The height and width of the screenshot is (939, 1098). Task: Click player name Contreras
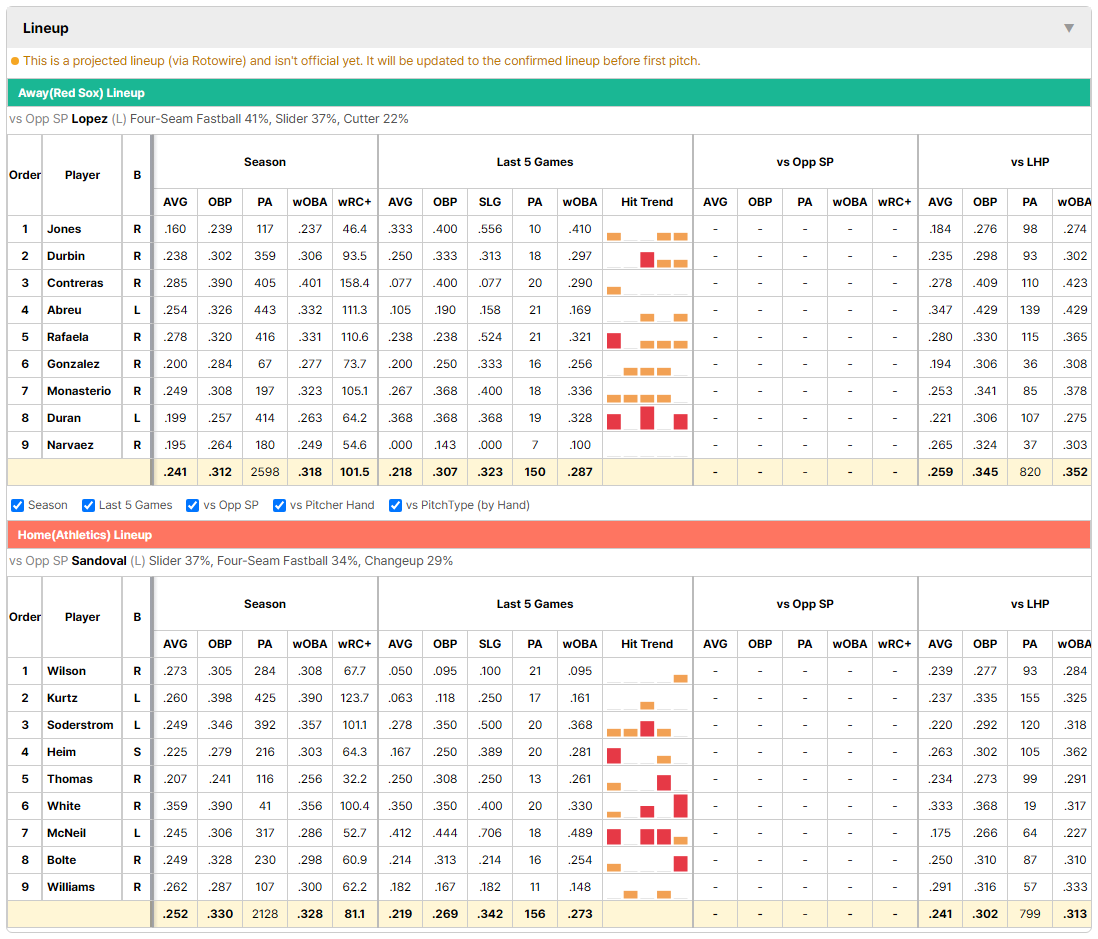75,283
